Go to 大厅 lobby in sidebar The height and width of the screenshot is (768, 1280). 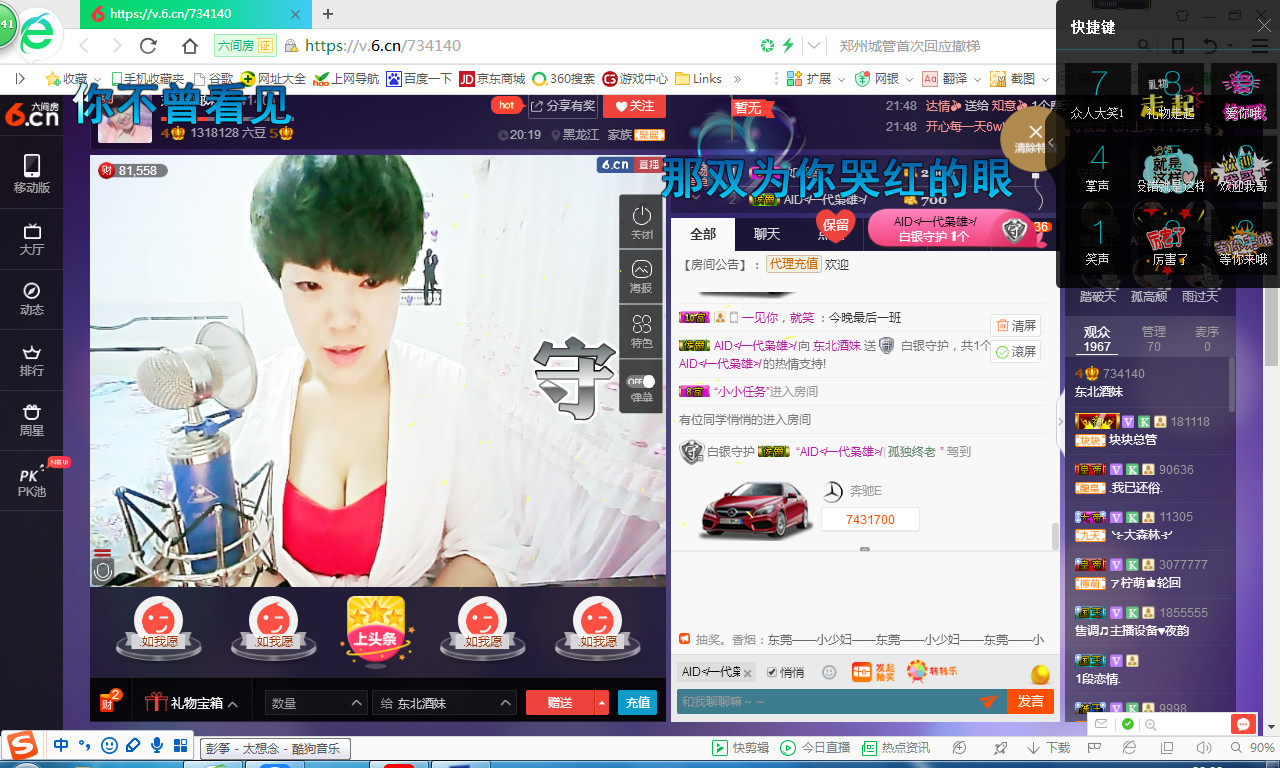pyautogui.click(x=31, y=237)
